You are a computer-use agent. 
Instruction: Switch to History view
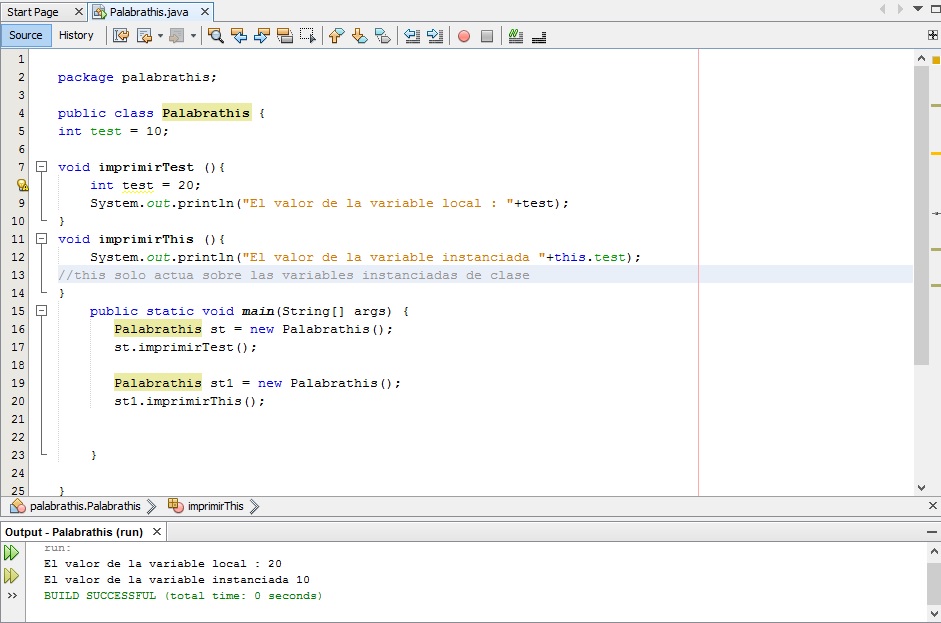click(76, 35)
